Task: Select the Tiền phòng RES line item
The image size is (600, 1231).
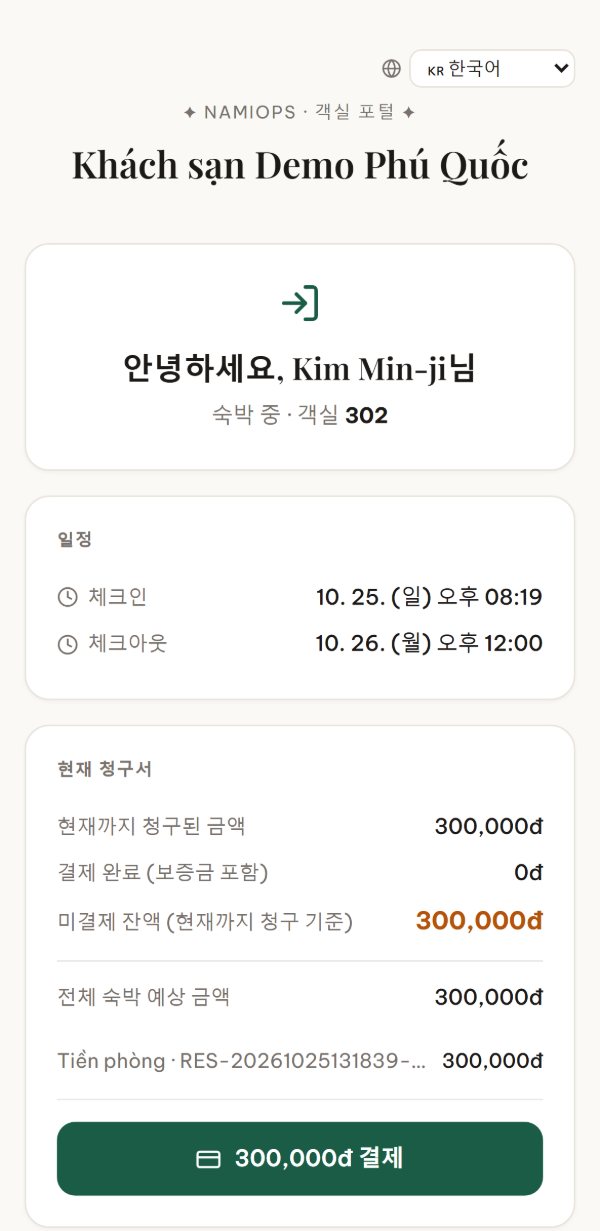Action: [300, 1061]
